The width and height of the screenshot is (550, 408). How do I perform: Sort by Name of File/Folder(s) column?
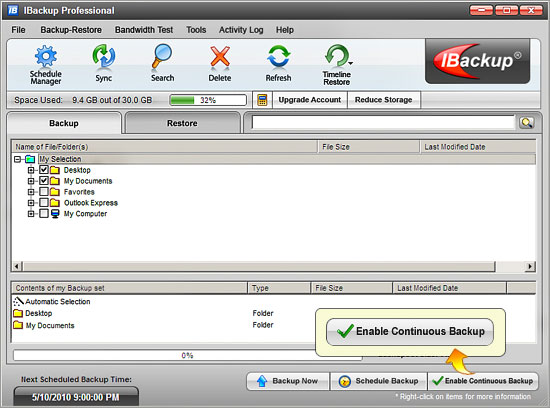pos(165,147)
